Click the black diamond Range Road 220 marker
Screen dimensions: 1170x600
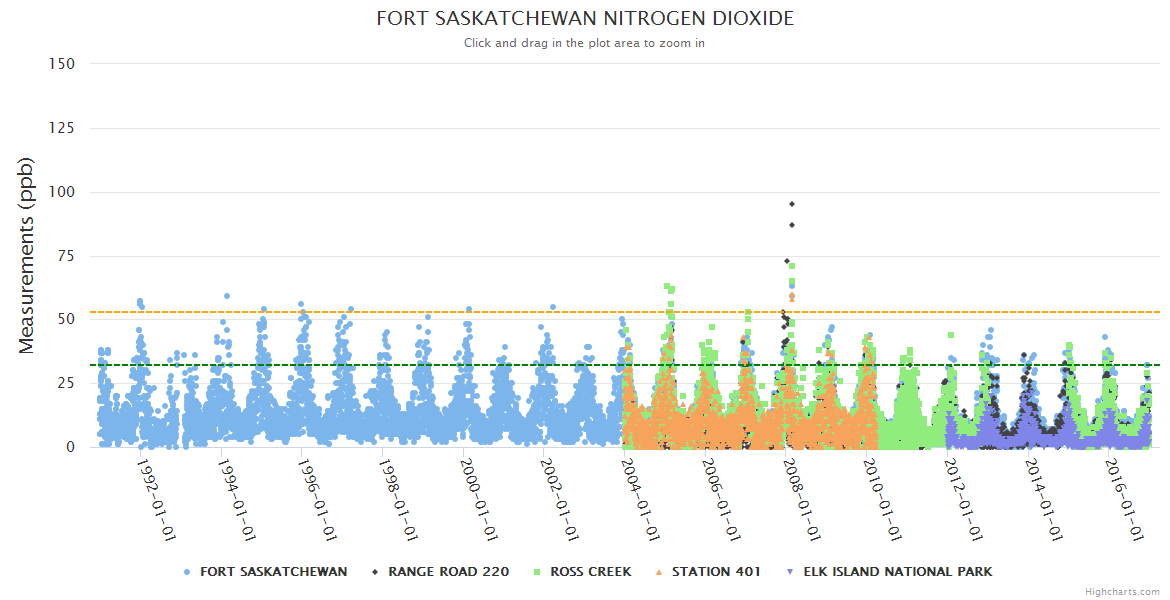[376, 572]
